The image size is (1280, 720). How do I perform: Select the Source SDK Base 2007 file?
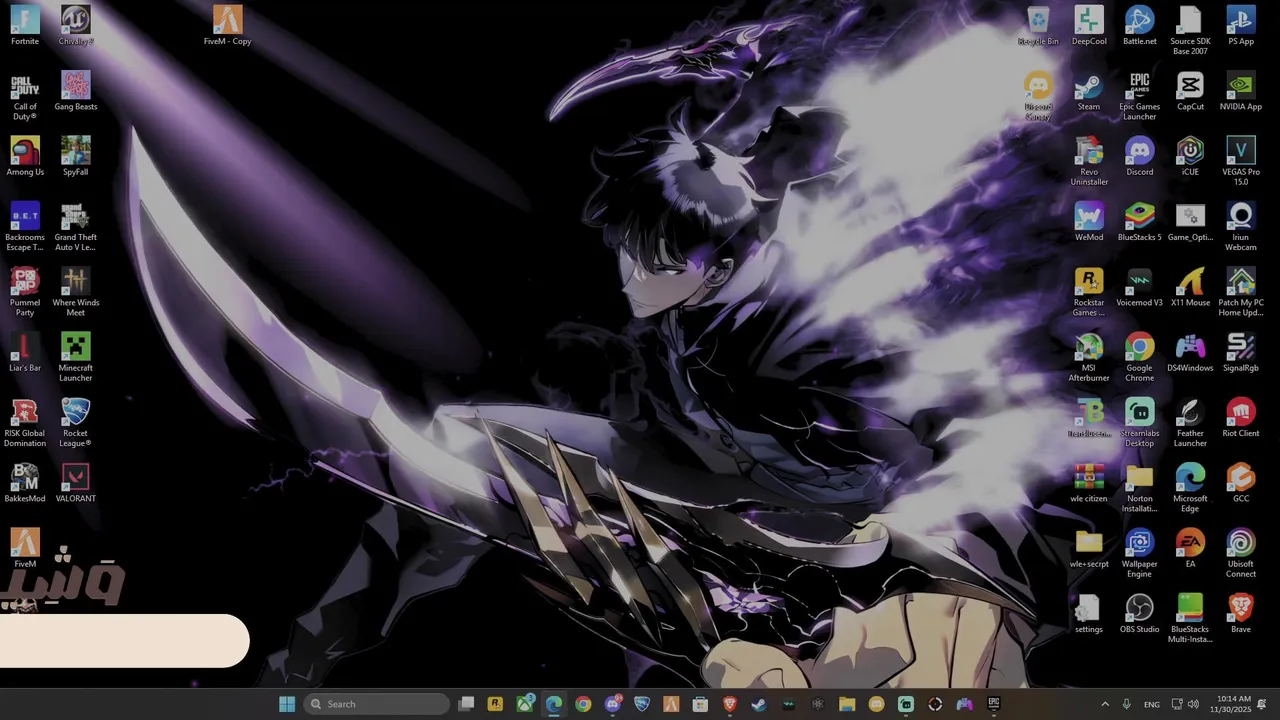(x=1190, y=31)
